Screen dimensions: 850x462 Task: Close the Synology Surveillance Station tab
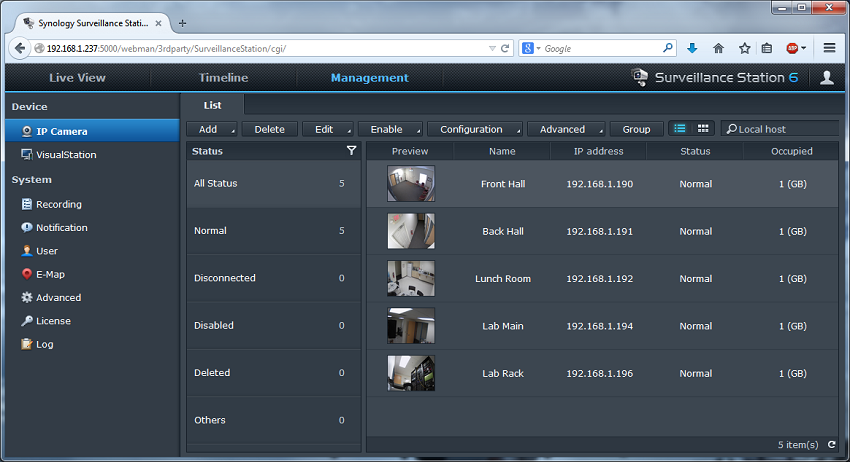coord(158,23)
